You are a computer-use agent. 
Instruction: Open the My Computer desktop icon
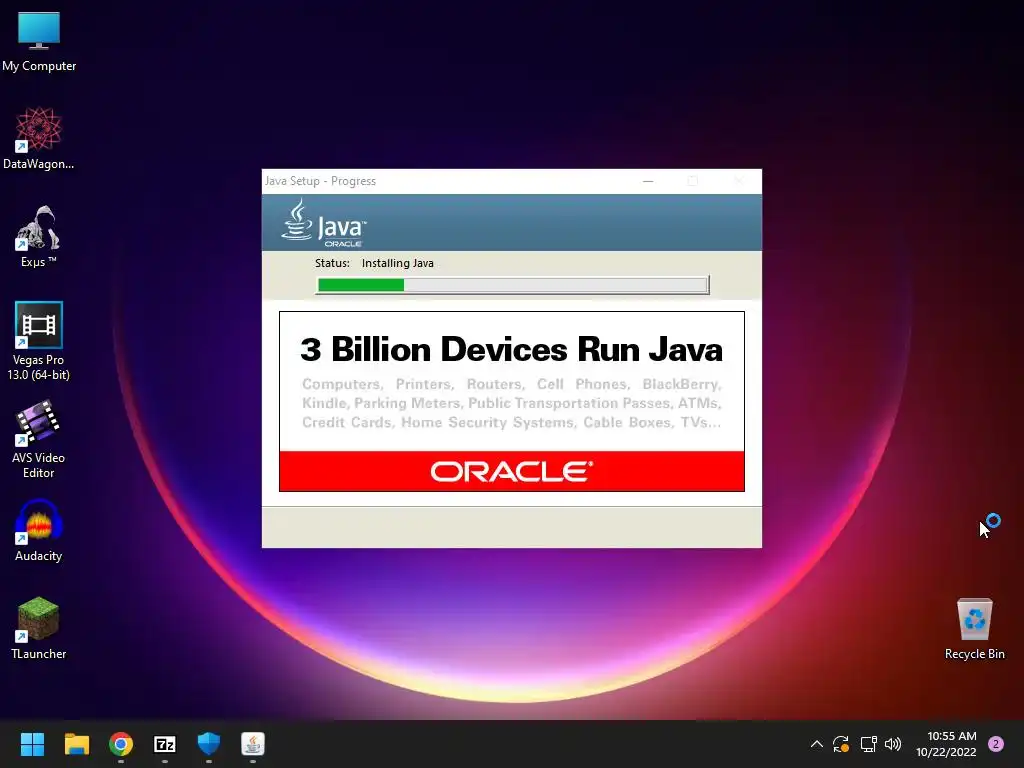click(x=39, y=42)
